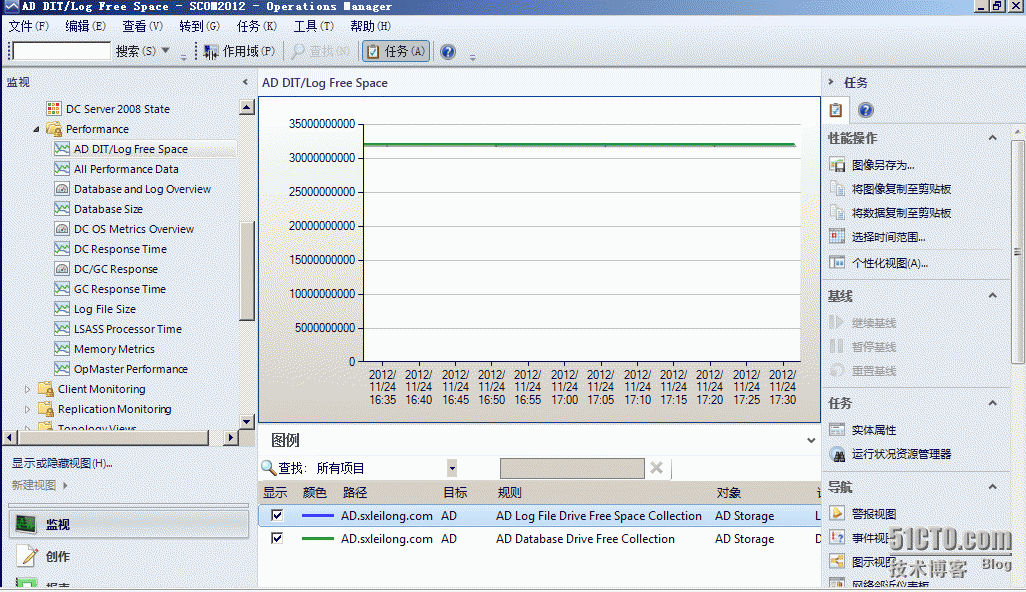The width and height of the screenshot is (1026, 592).
Task: Click the tasks clipboard icon in task pane
Action: tap(836, 110)
